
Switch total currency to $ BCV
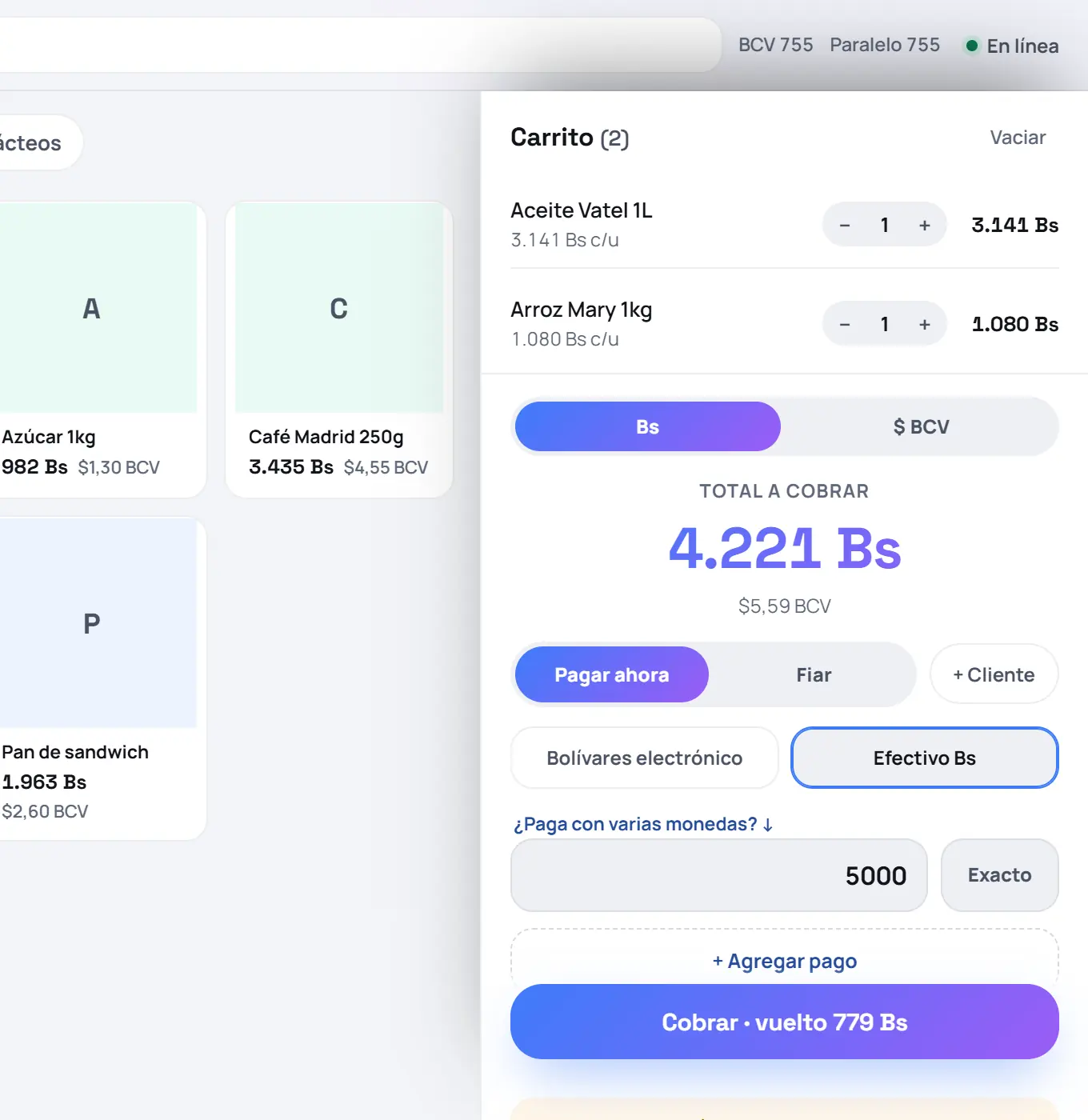[x=921, y=426]
